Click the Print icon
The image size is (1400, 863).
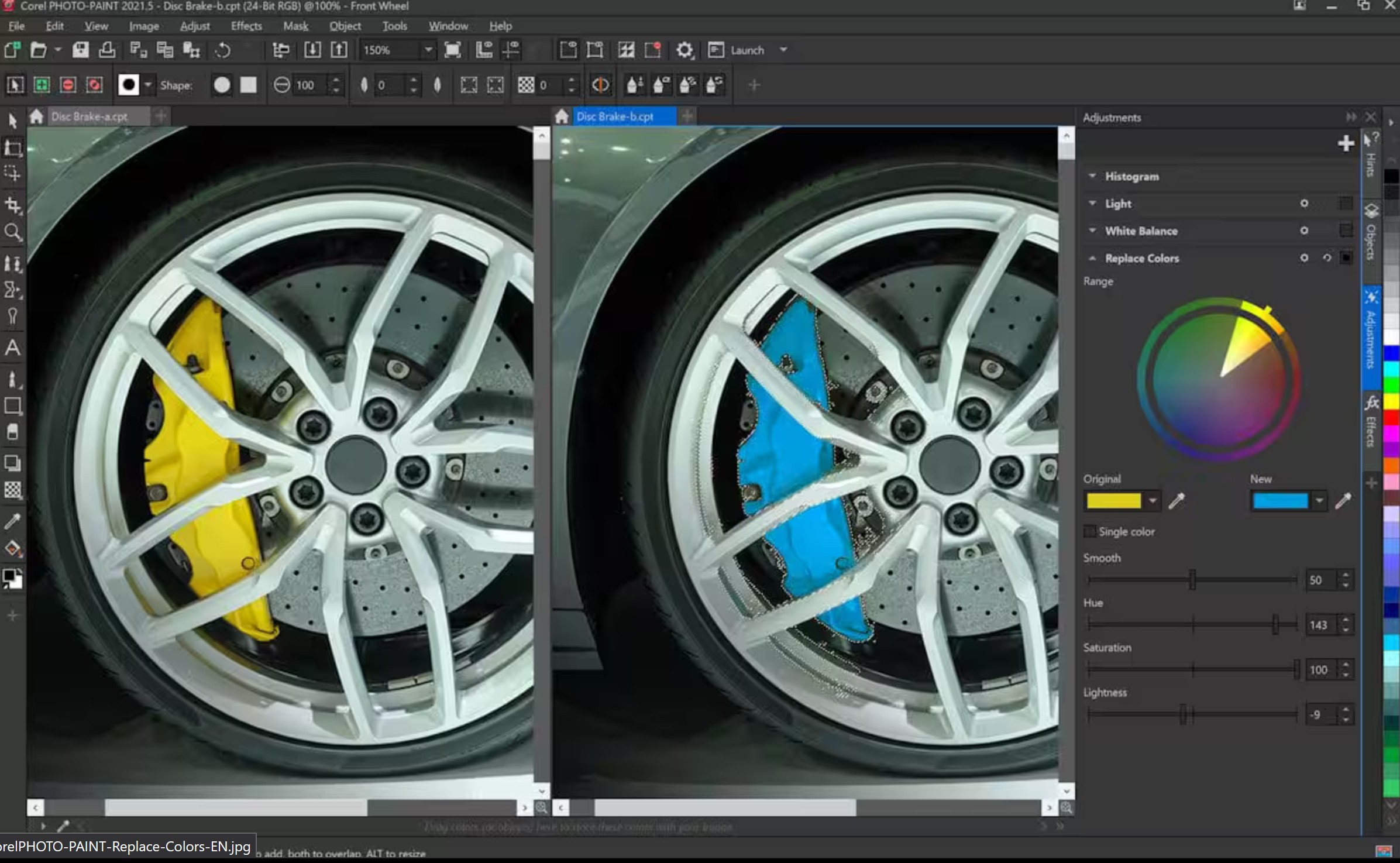(x=106, y=50)
